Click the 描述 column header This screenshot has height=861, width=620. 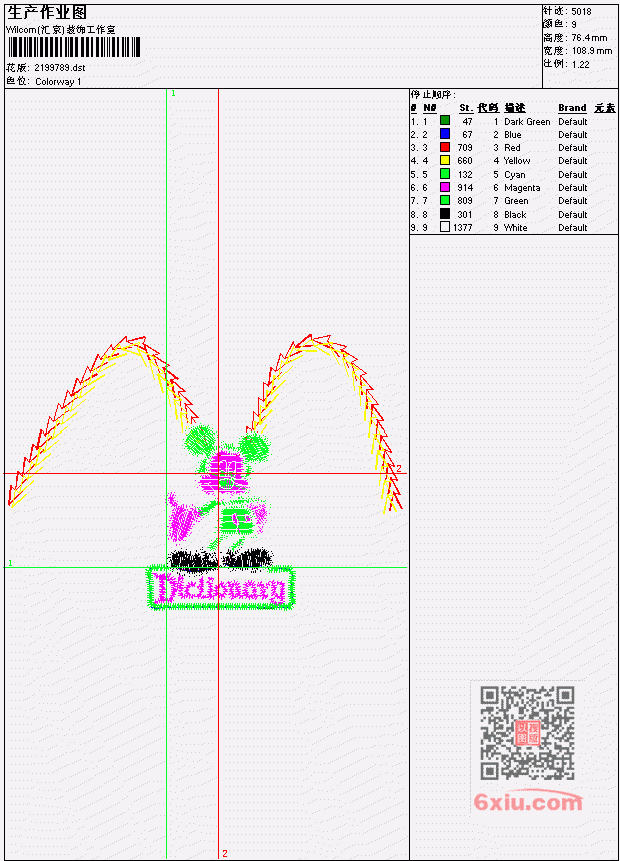515,108
